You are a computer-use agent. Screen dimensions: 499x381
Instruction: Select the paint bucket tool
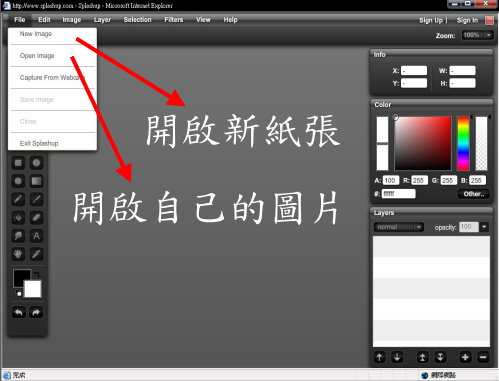point(18,218)
